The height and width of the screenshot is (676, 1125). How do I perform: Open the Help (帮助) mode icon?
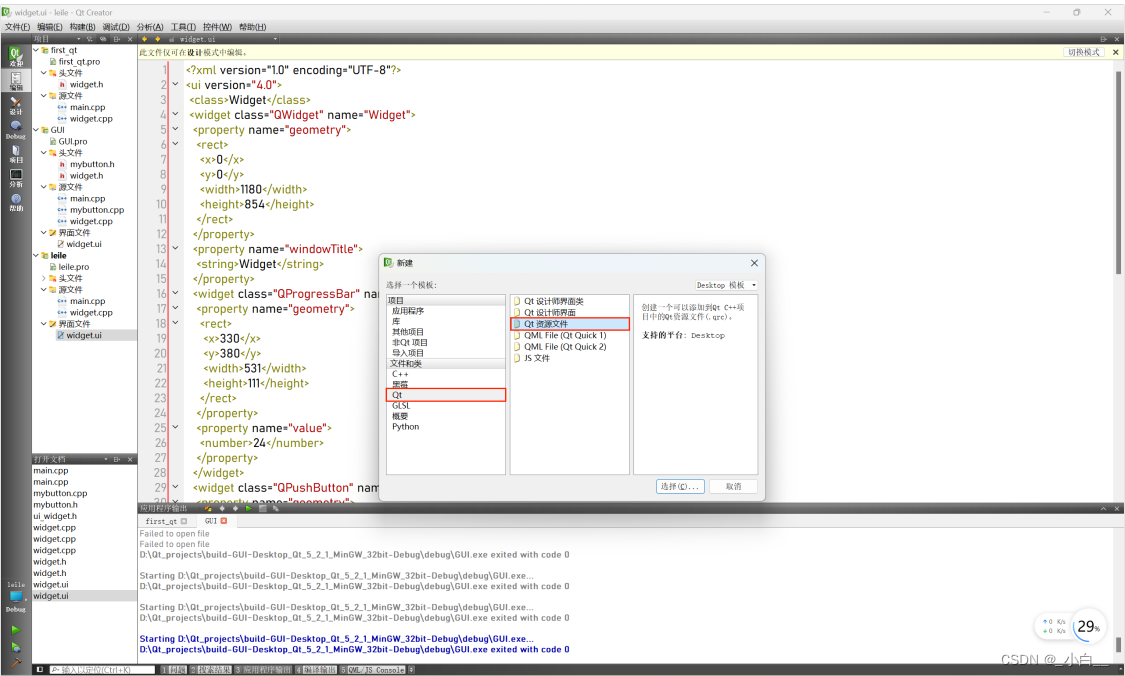pyautogui.click(x=15, y=202)
